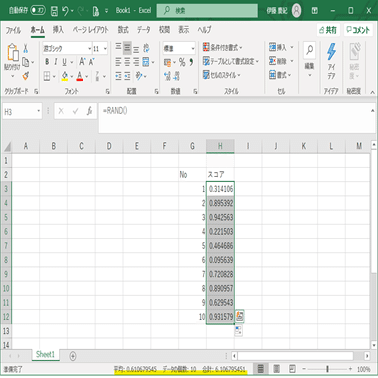Click the Format Painter brush icon
Viewport: 378px width, 378px height.
coord(26,76)
